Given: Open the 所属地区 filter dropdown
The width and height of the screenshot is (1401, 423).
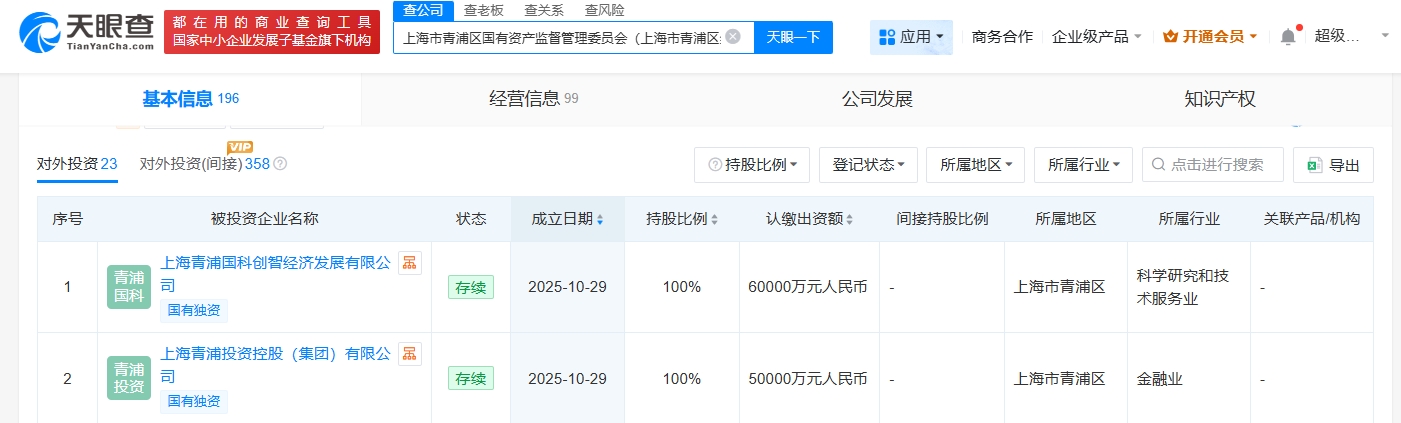Looking at the screenshot, I should click(976, 165).
